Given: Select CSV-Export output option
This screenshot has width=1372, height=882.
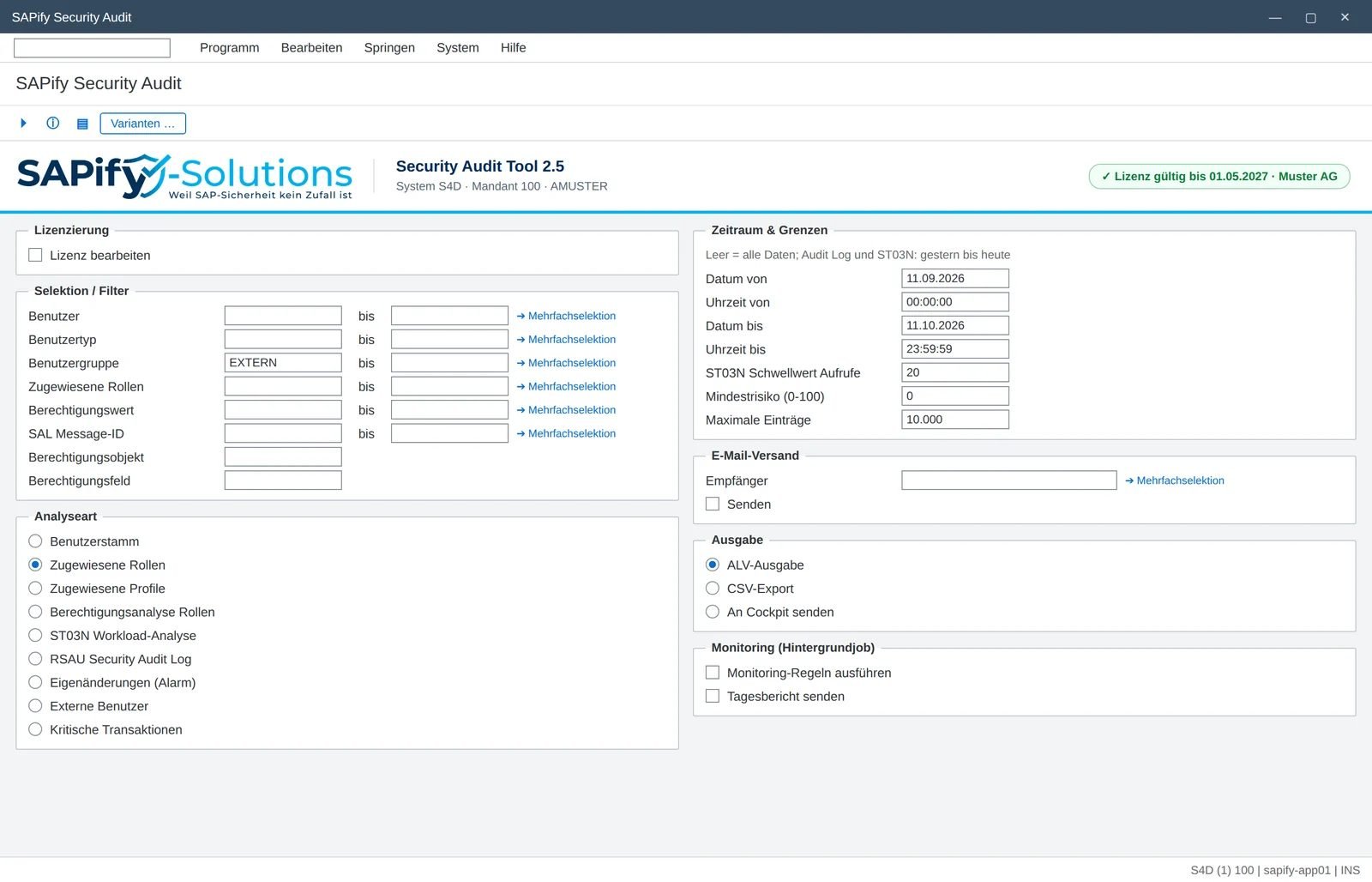Looking at the screenshot, I should coord(713,589).
